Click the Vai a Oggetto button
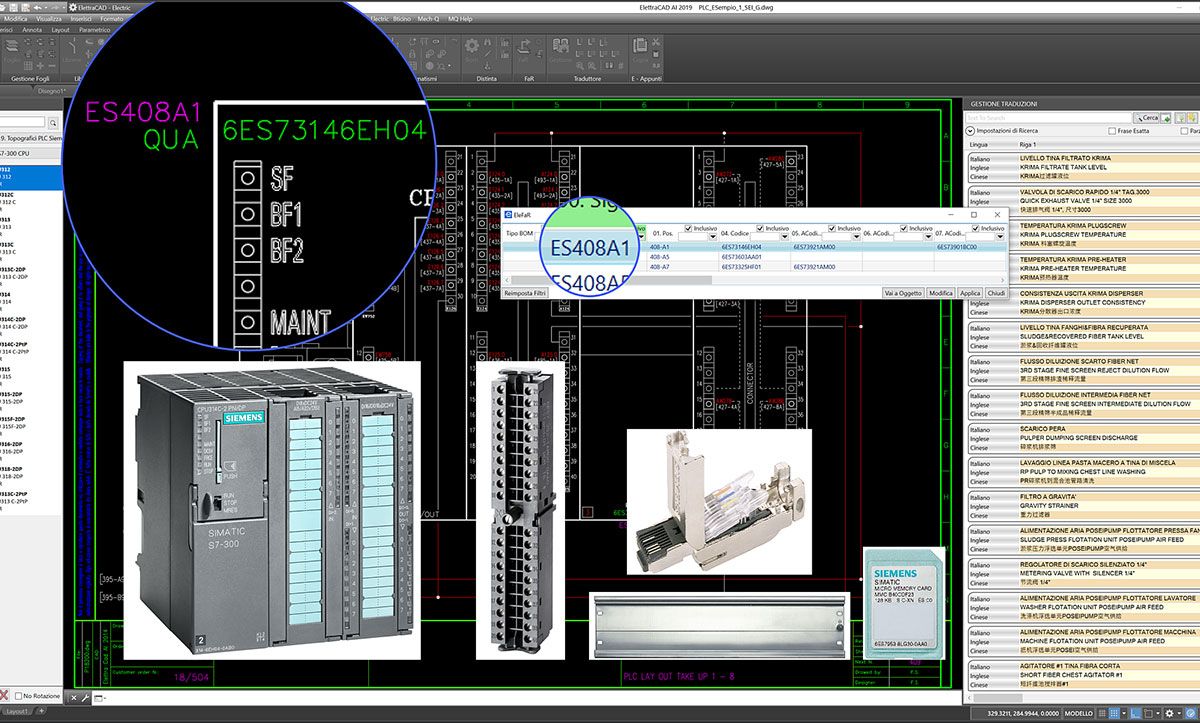1200x723 pixels. click(x=903, y=293)
